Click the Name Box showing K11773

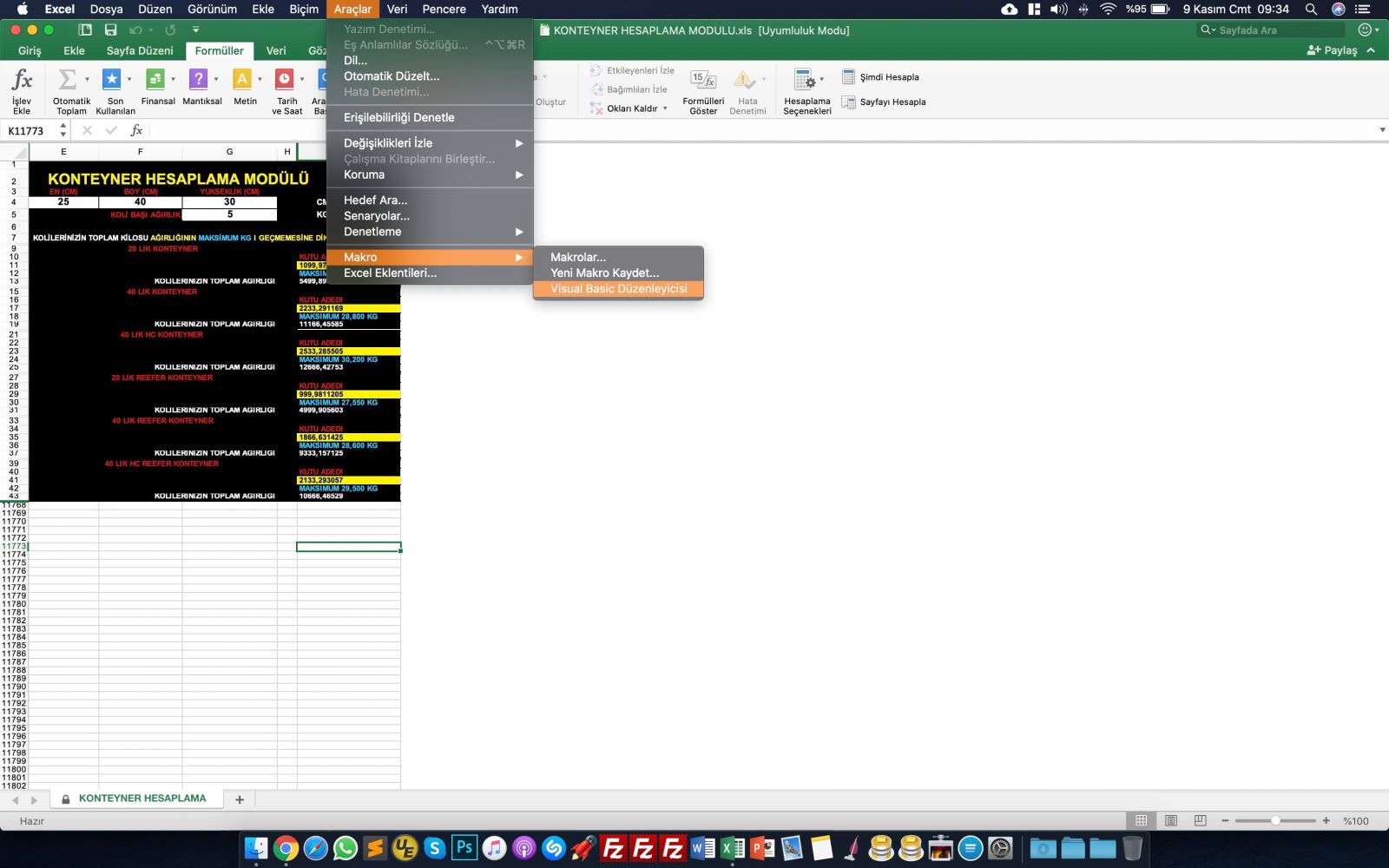point(29,131)
